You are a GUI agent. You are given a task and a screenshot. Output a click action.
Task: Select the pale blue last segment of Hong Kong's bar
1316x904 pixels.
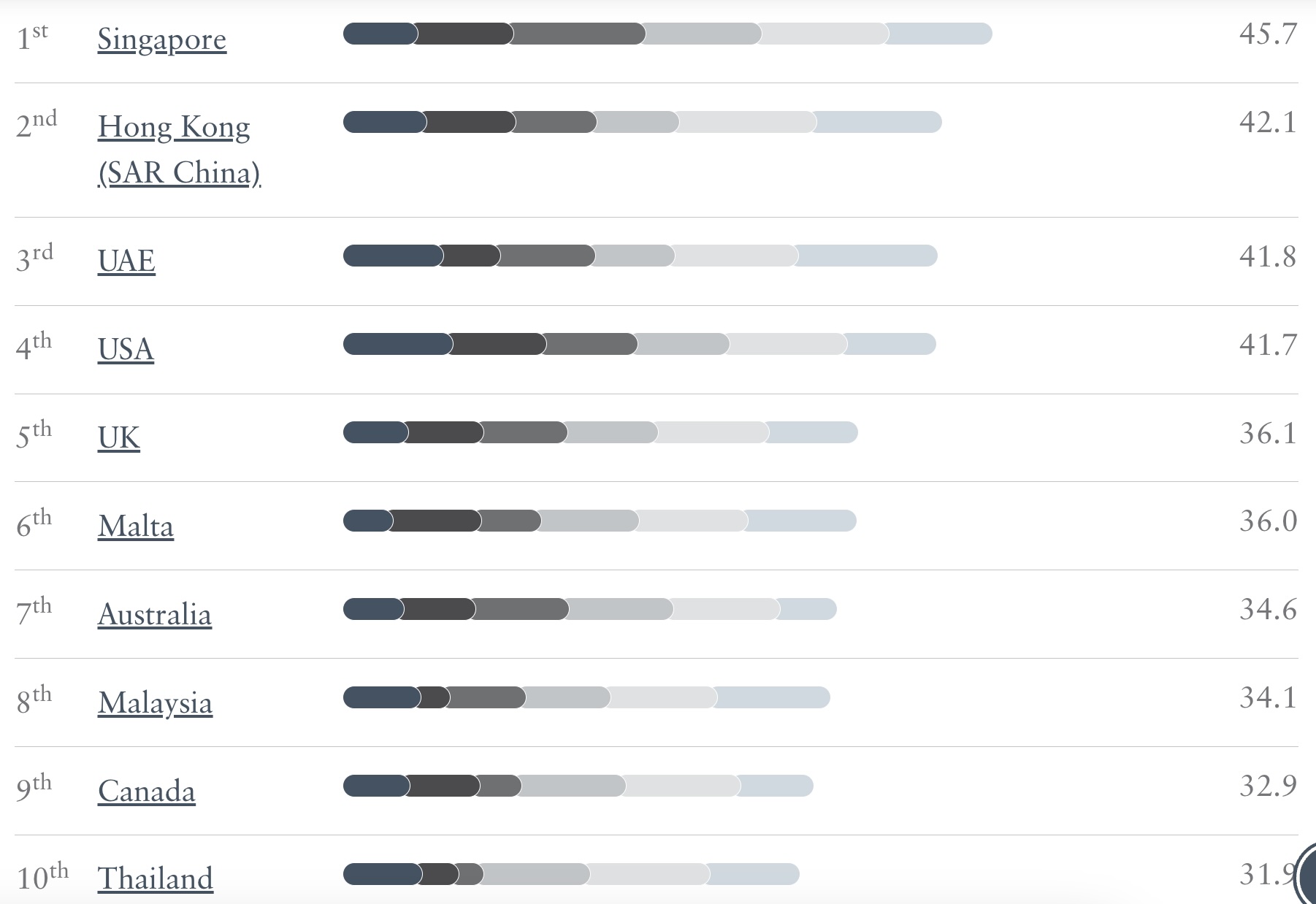[879, 122]
